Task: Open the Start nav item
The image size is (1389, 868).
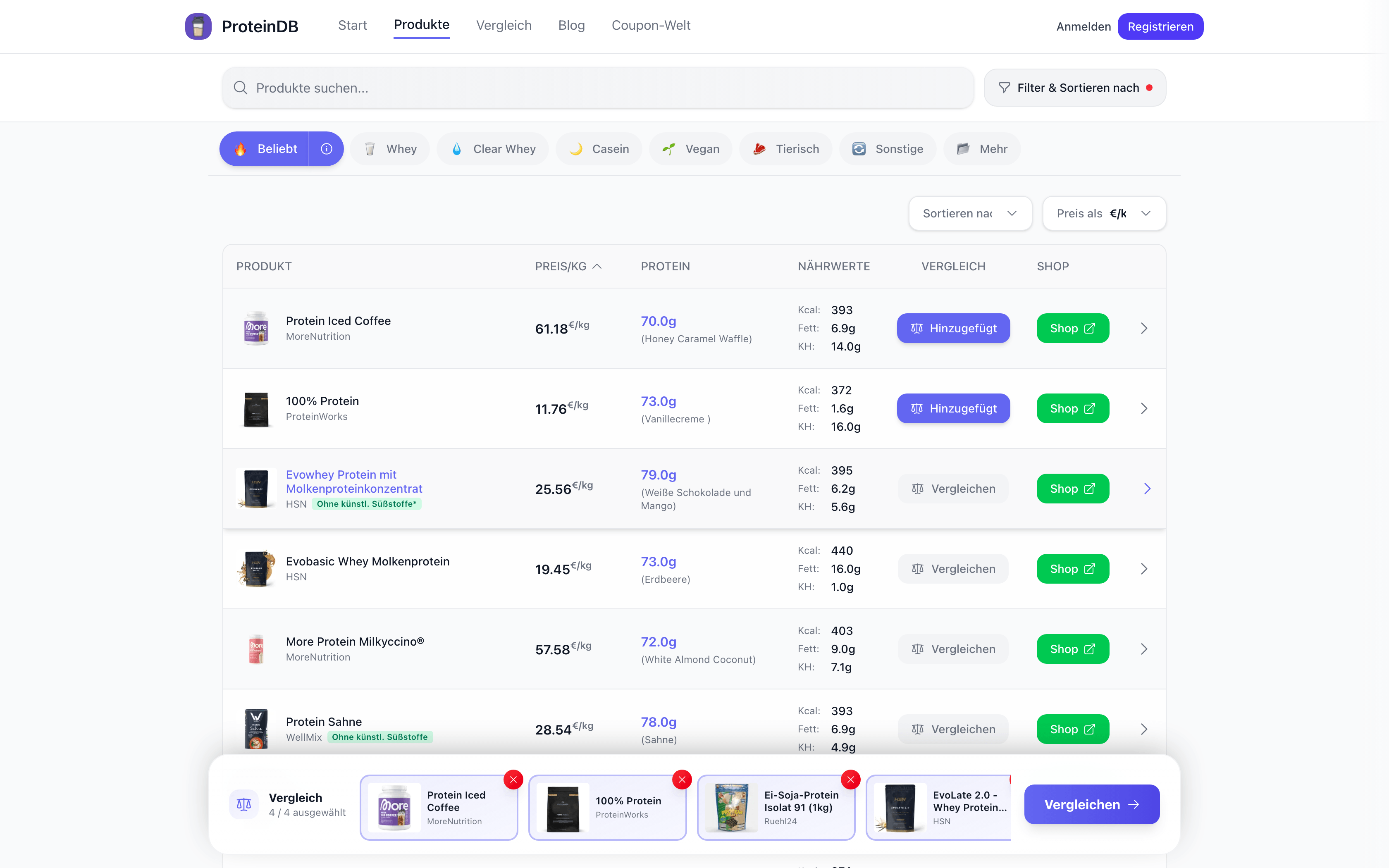Action: [352, 25]
